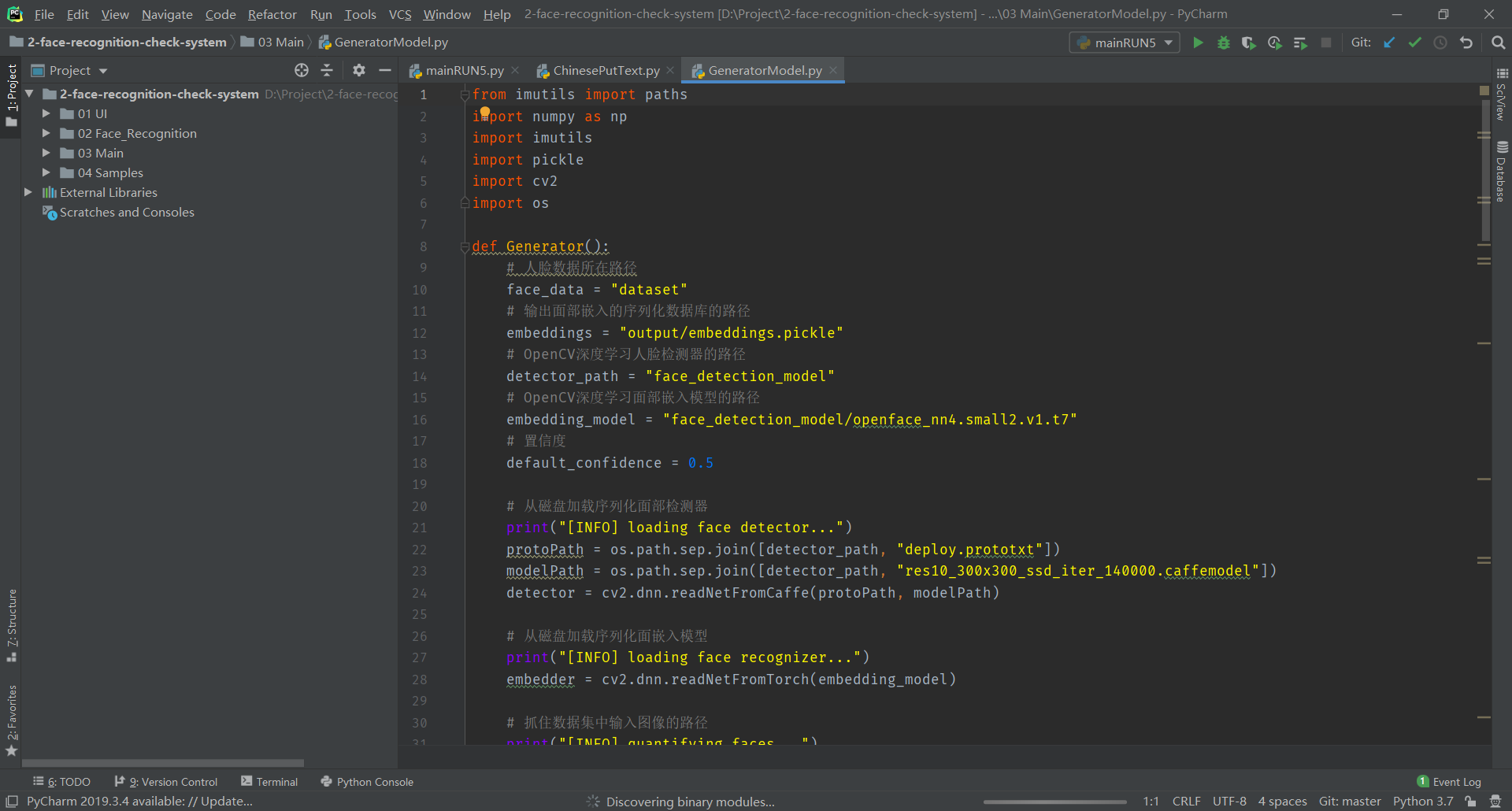The width and height of the screenshot is (1512, 811).
Task: Open Search Everywhere magnifier
Action: tap(1498, 43)
